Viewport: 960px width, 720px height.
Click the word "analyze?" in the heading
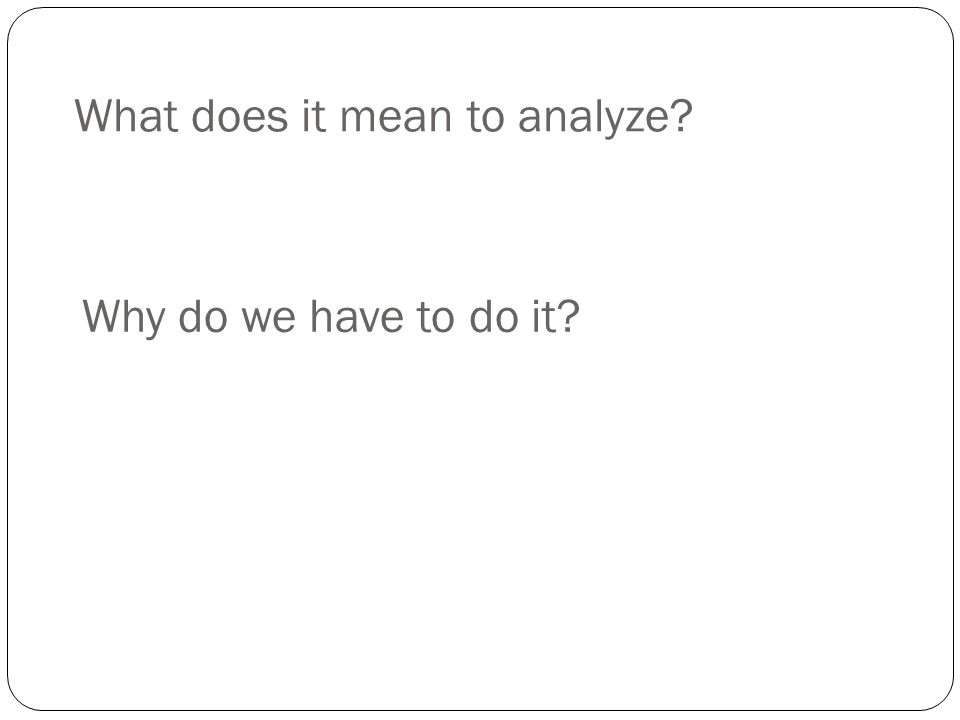pyautogui.click(x=605, y=117)
